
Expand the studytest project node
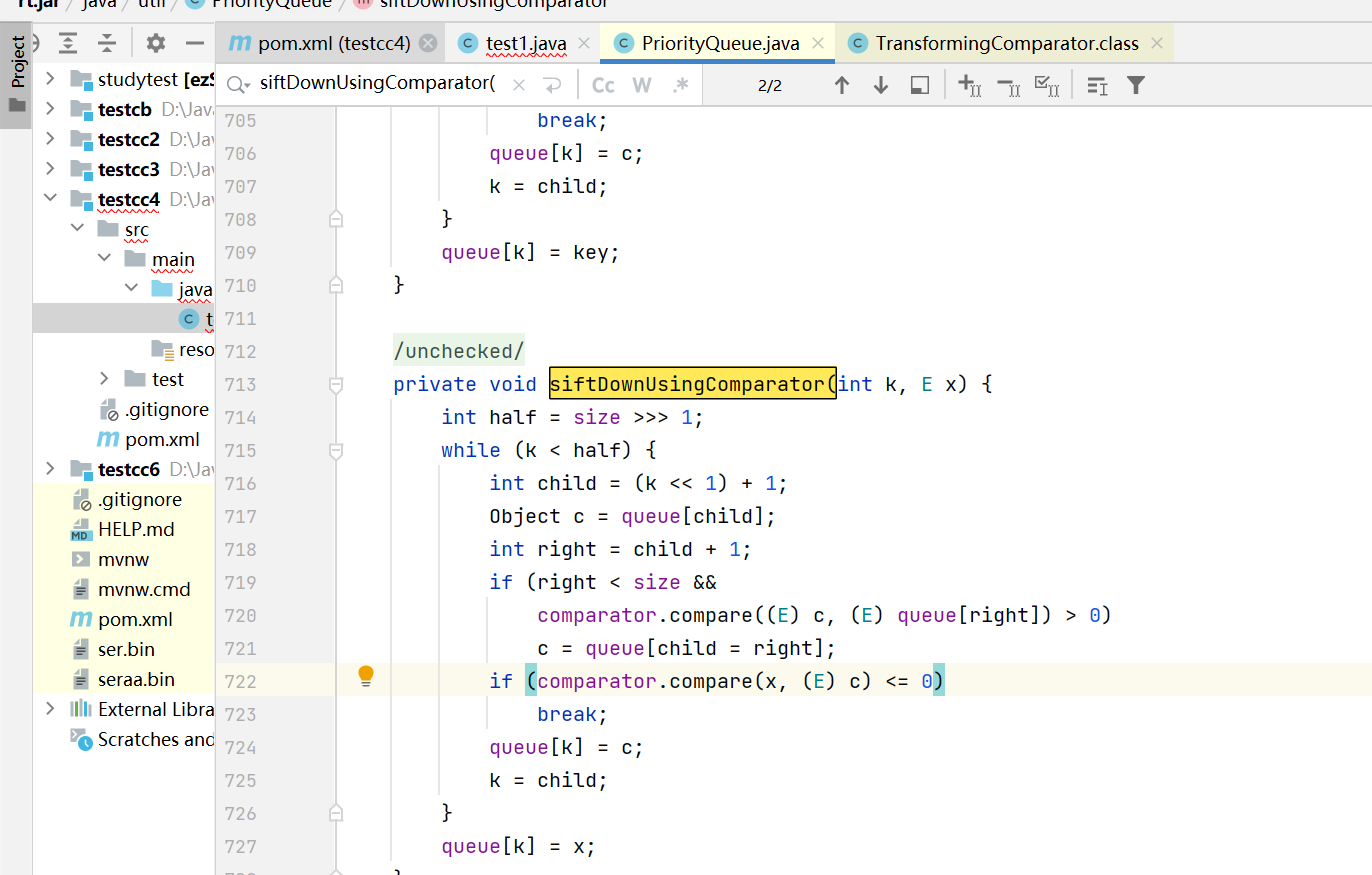click(x=51, y=79)
